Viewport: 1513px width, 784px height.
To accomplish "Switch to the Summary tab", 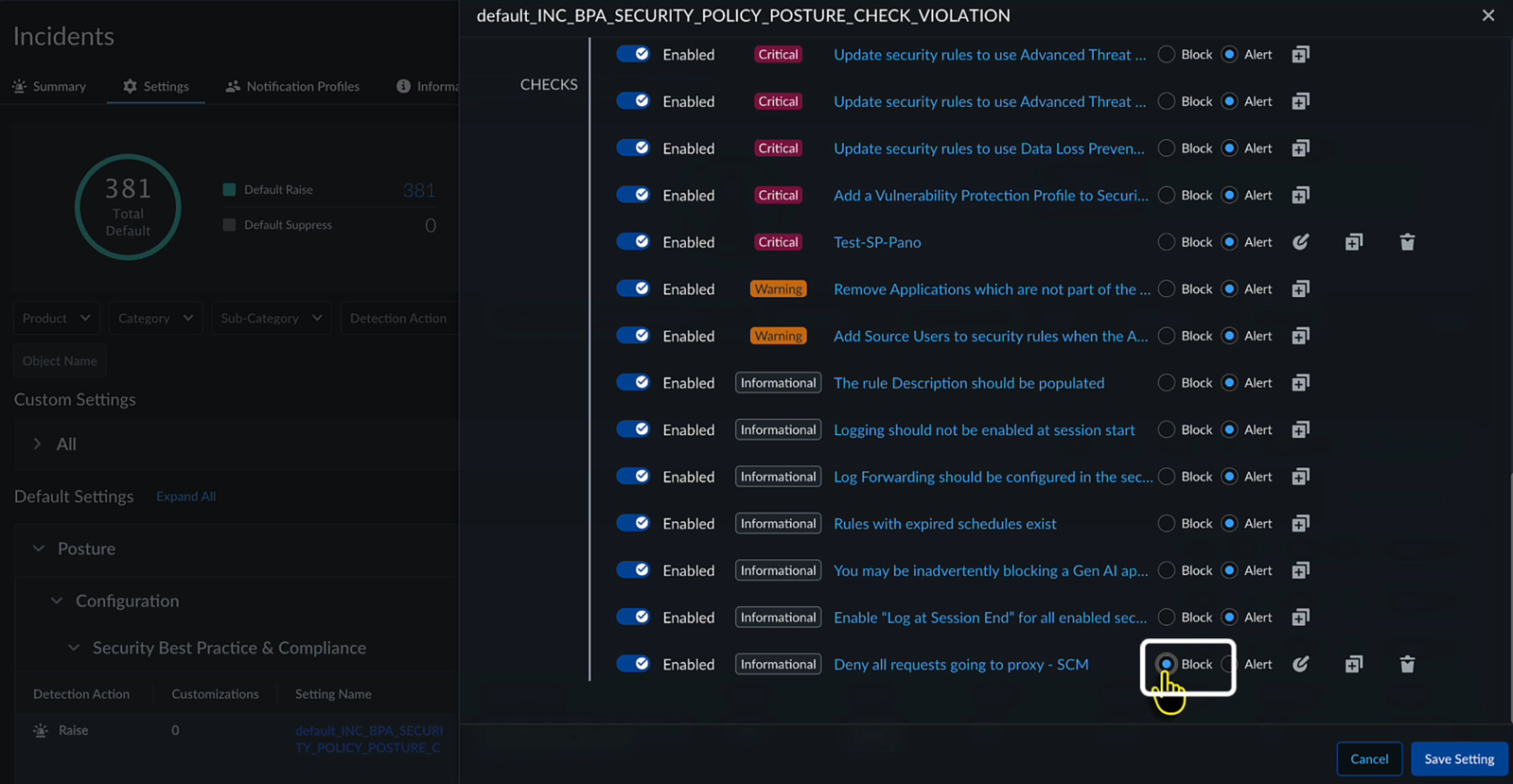I will [49, 86].
